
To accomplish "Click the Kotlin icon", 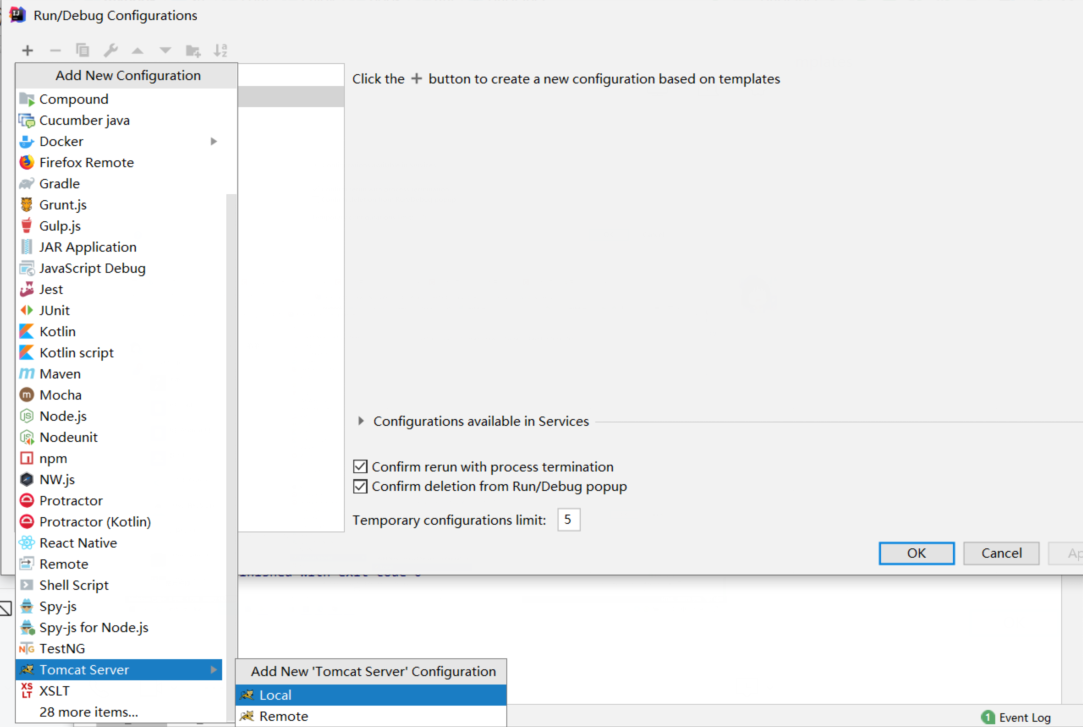I will click(26, 331).
